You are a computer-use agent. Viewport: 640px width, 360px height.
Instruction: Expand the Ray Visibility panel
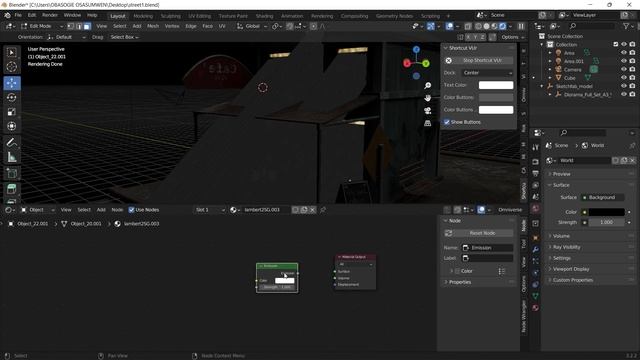[x=567, y=247]
